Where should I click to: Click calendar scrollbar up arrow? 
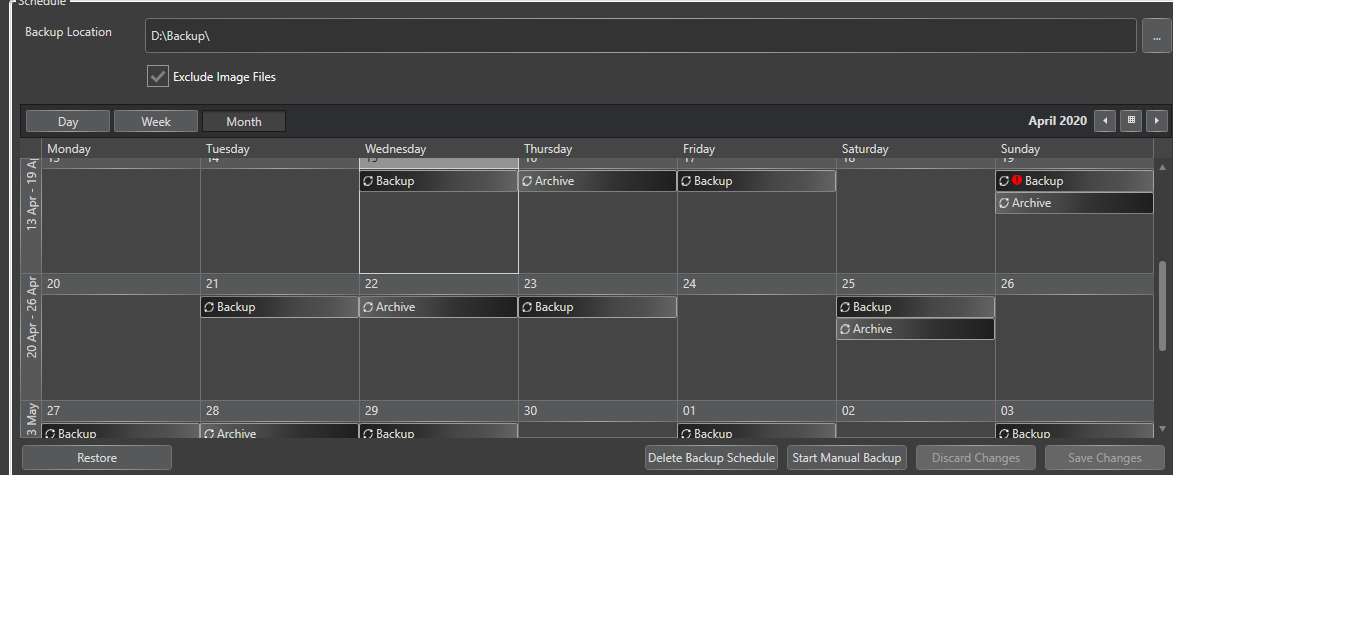1162,167
